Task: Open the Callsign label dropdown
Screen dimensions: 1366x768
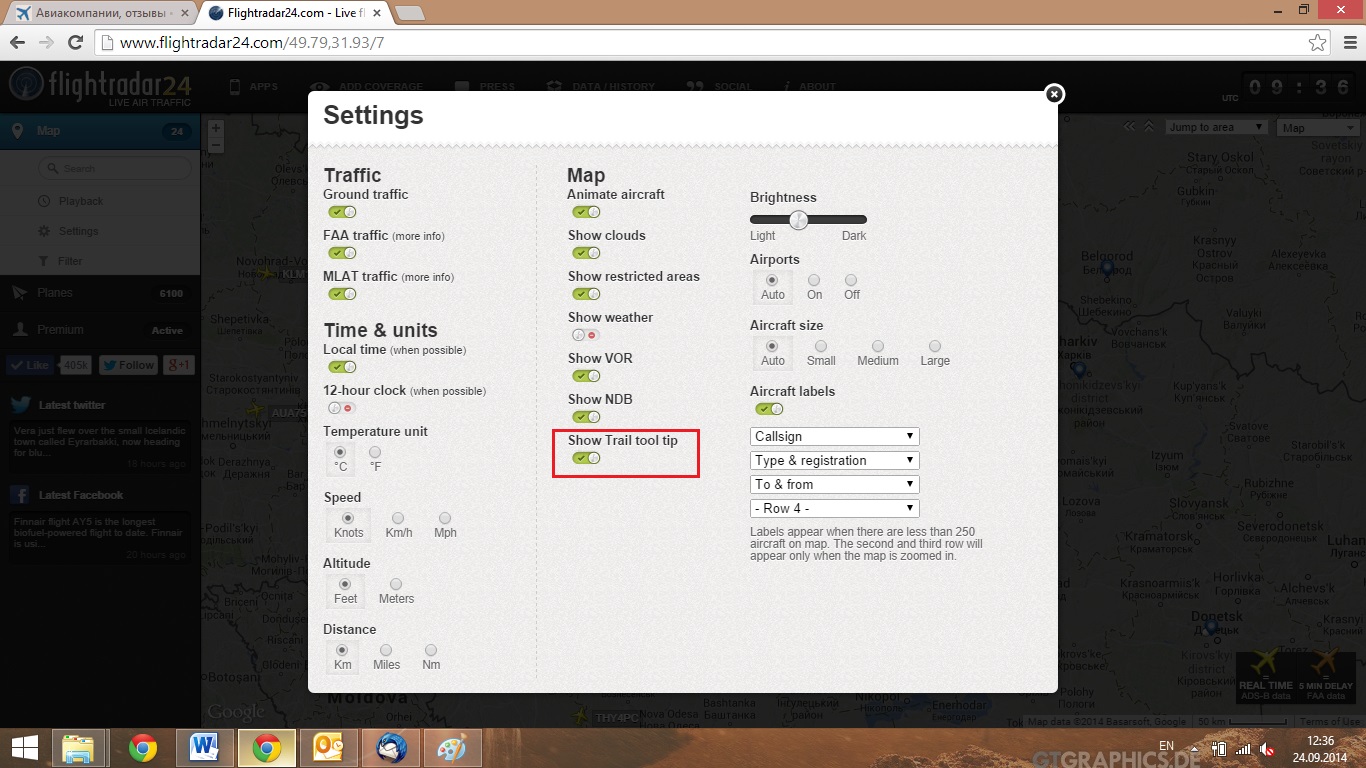Action: 834,436
